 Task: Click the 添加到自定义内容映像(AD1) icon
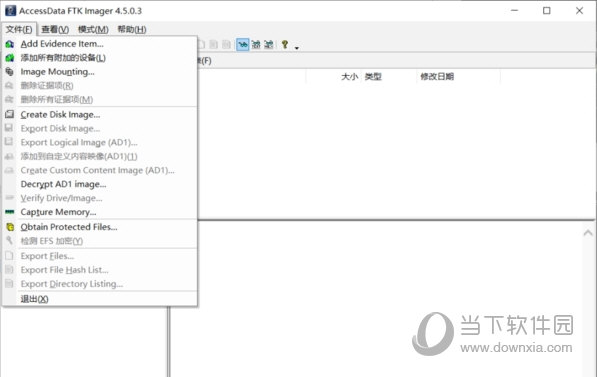point(10,156)
